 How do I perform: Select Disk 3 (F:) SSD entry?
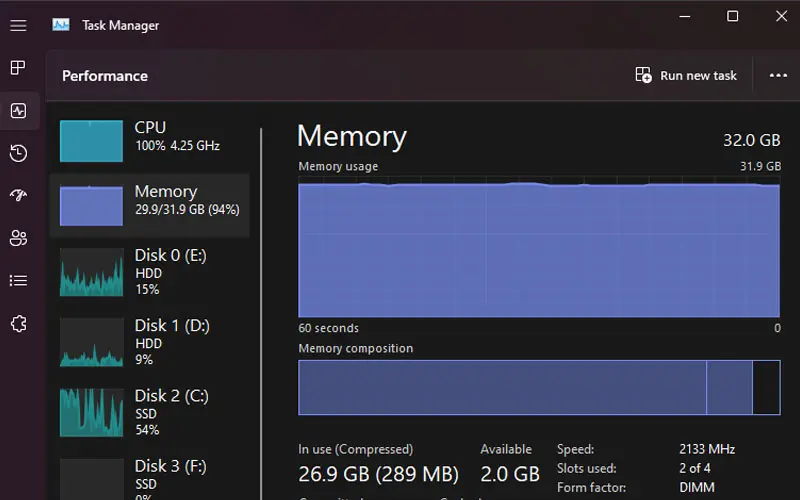coord(149,478)
